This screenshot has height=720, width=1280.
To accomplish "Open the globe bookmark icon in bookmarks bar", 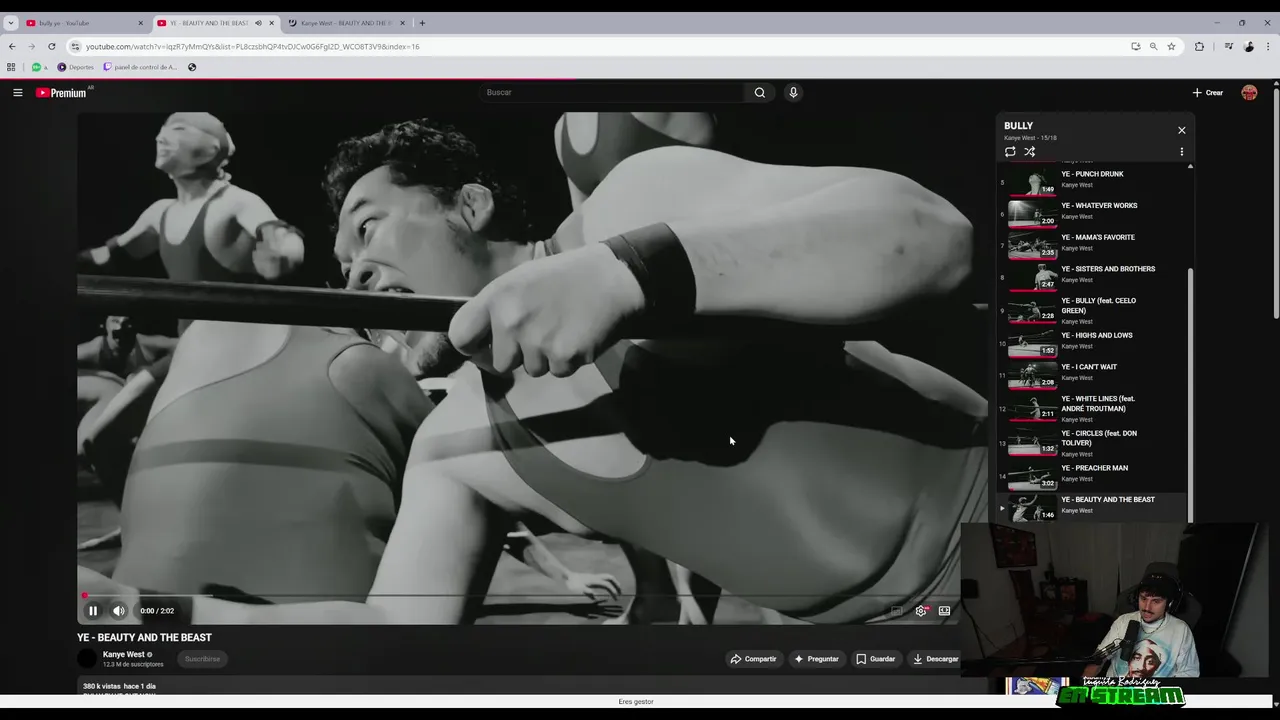I will point(192,67).
